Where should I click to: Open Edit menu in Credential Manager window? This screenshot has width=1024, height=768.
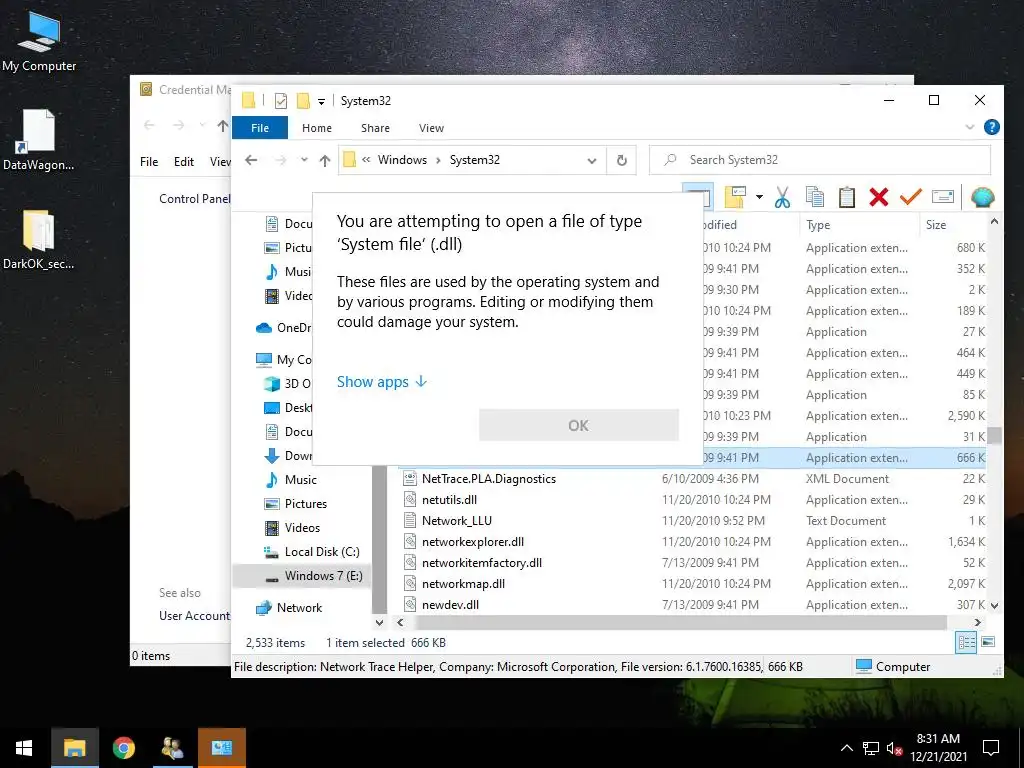184,161
